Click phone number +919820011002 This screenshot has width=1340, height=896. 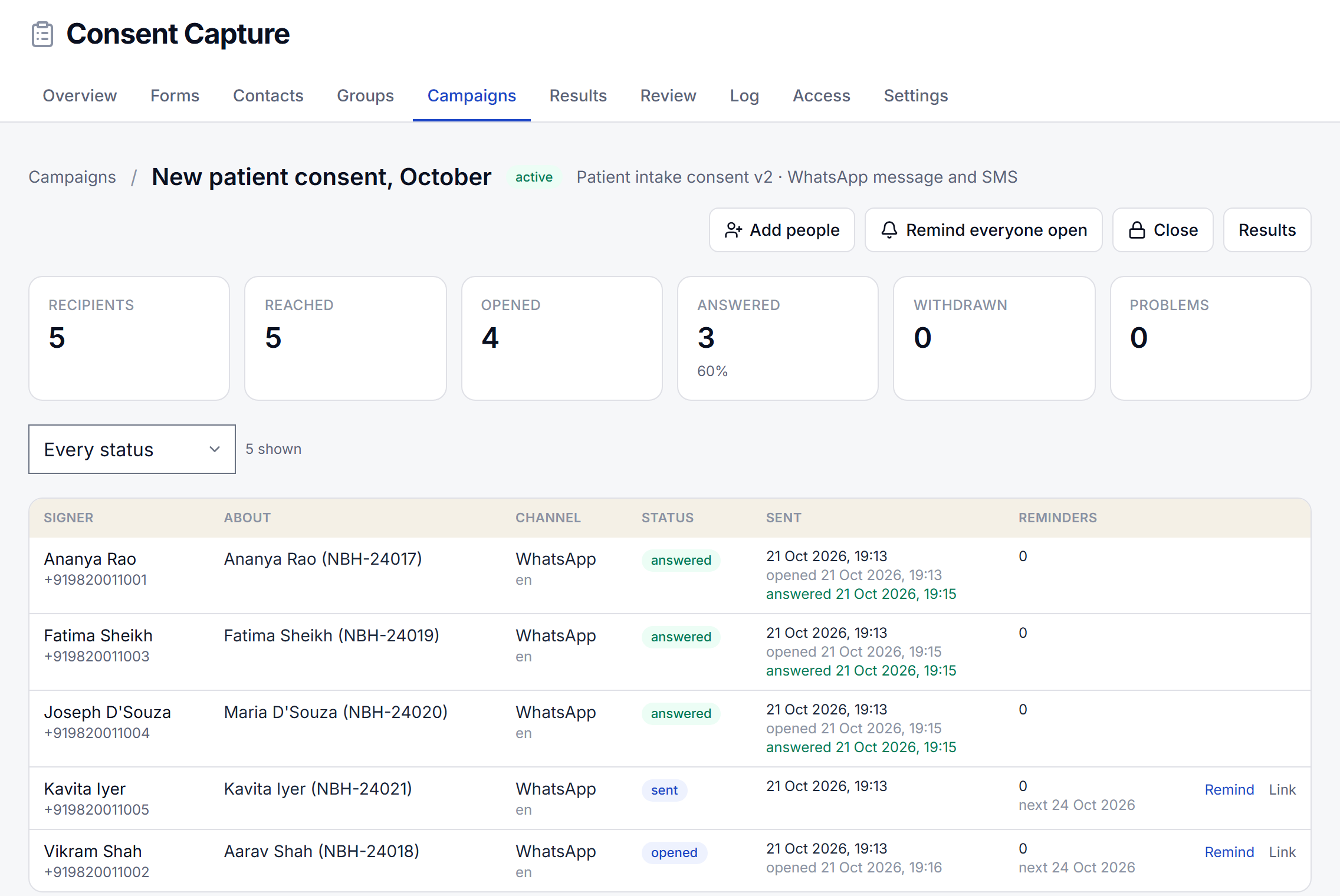click(x=96, y=872)
